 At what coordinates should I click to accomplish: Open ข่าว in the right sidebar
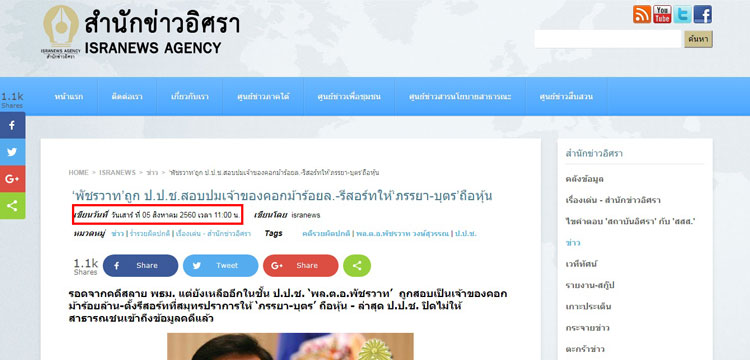[x=573, y=243]
